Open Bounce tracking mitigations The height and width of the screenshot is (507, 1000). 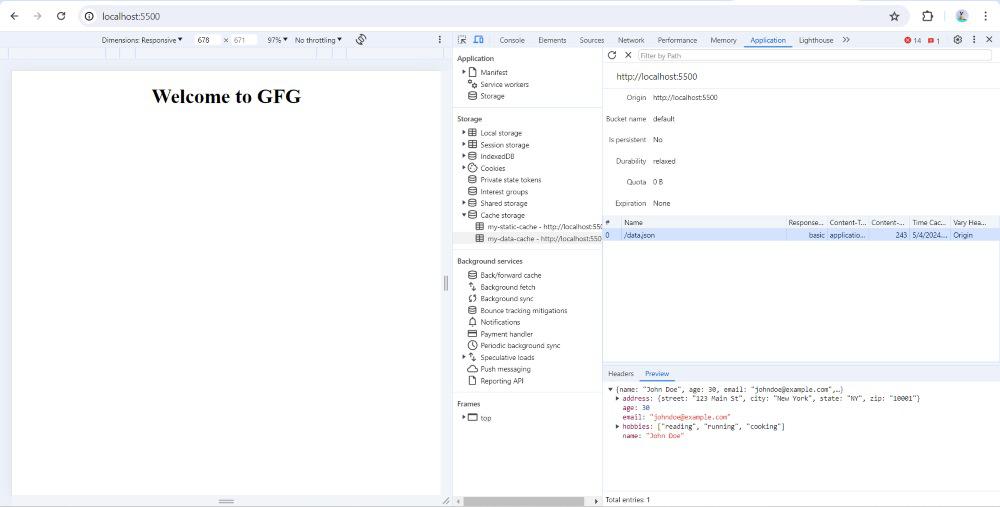523,311
